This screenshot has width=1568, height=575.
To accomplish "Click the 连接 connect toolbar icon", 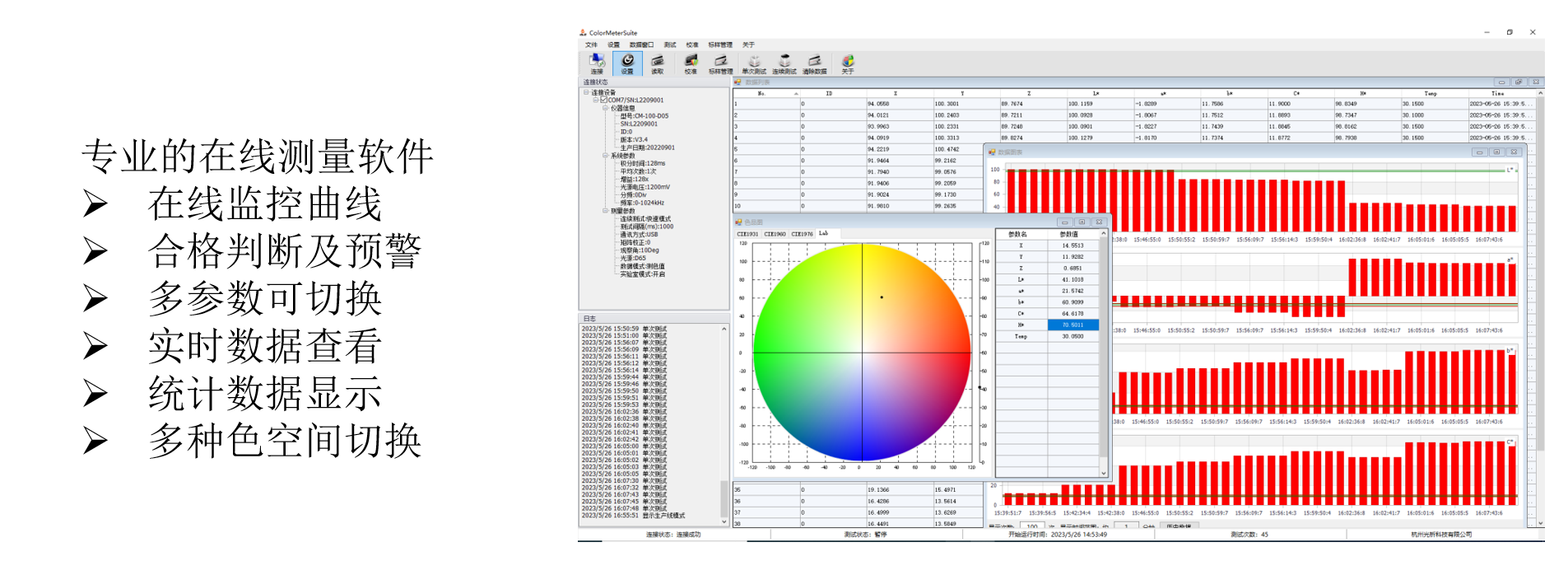I will click(597, 63).
